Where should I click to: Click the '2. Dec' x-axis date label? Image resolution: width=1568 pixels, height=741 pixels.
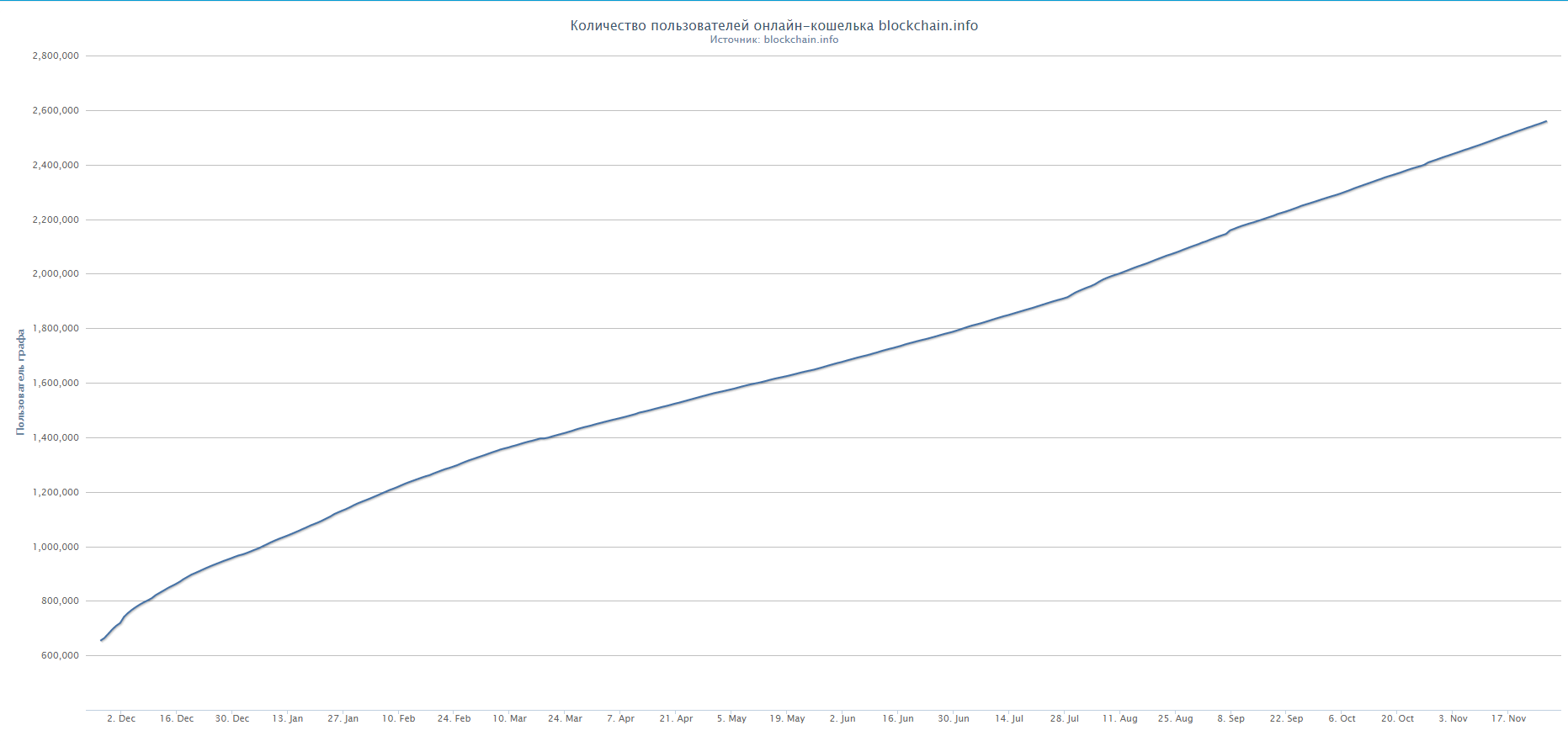click(x=121, y=718)
